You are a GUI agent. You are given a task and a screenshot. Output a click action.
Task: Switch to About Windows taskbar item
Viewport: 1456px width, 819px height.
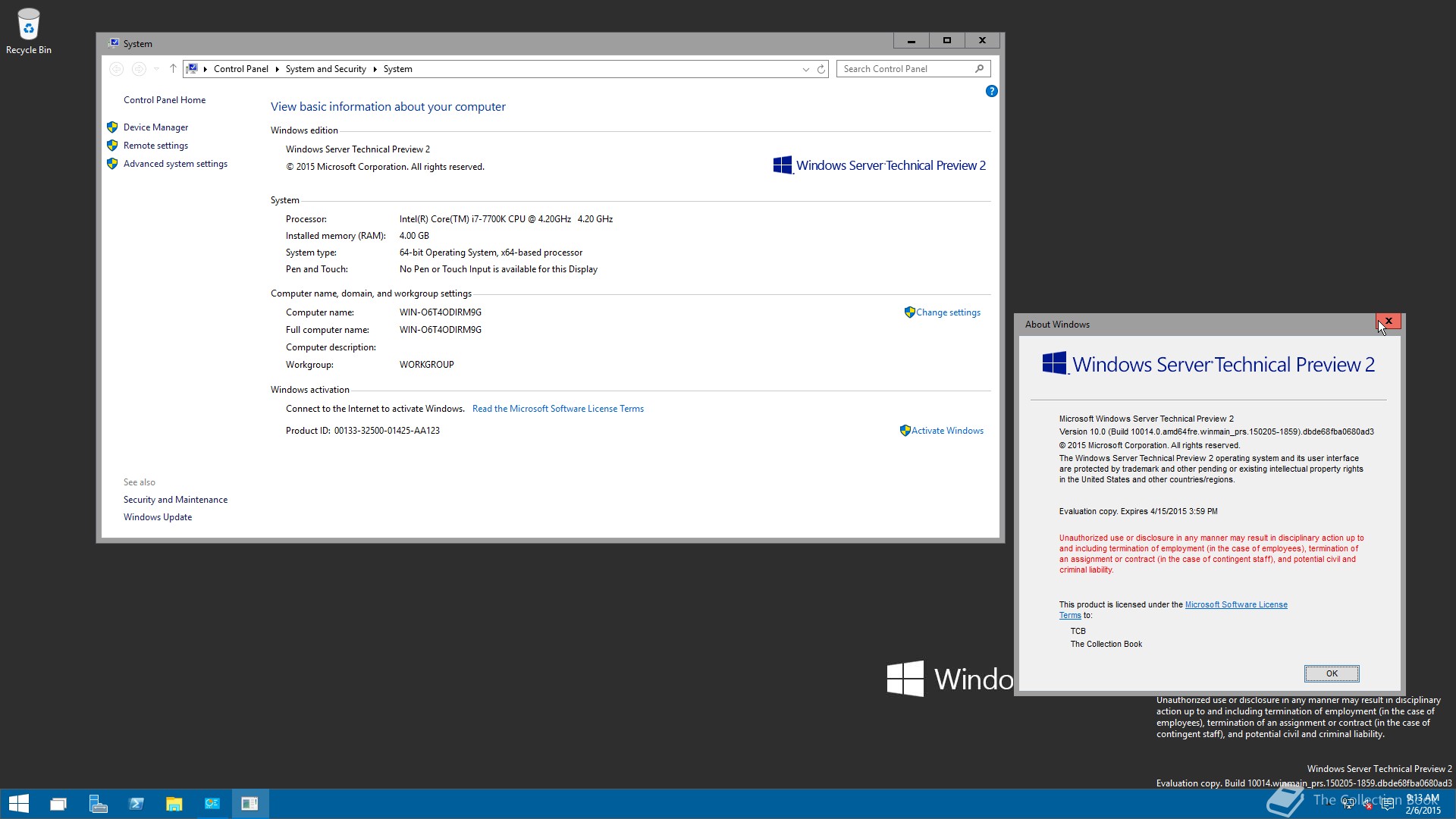click(x=249, y=804)
